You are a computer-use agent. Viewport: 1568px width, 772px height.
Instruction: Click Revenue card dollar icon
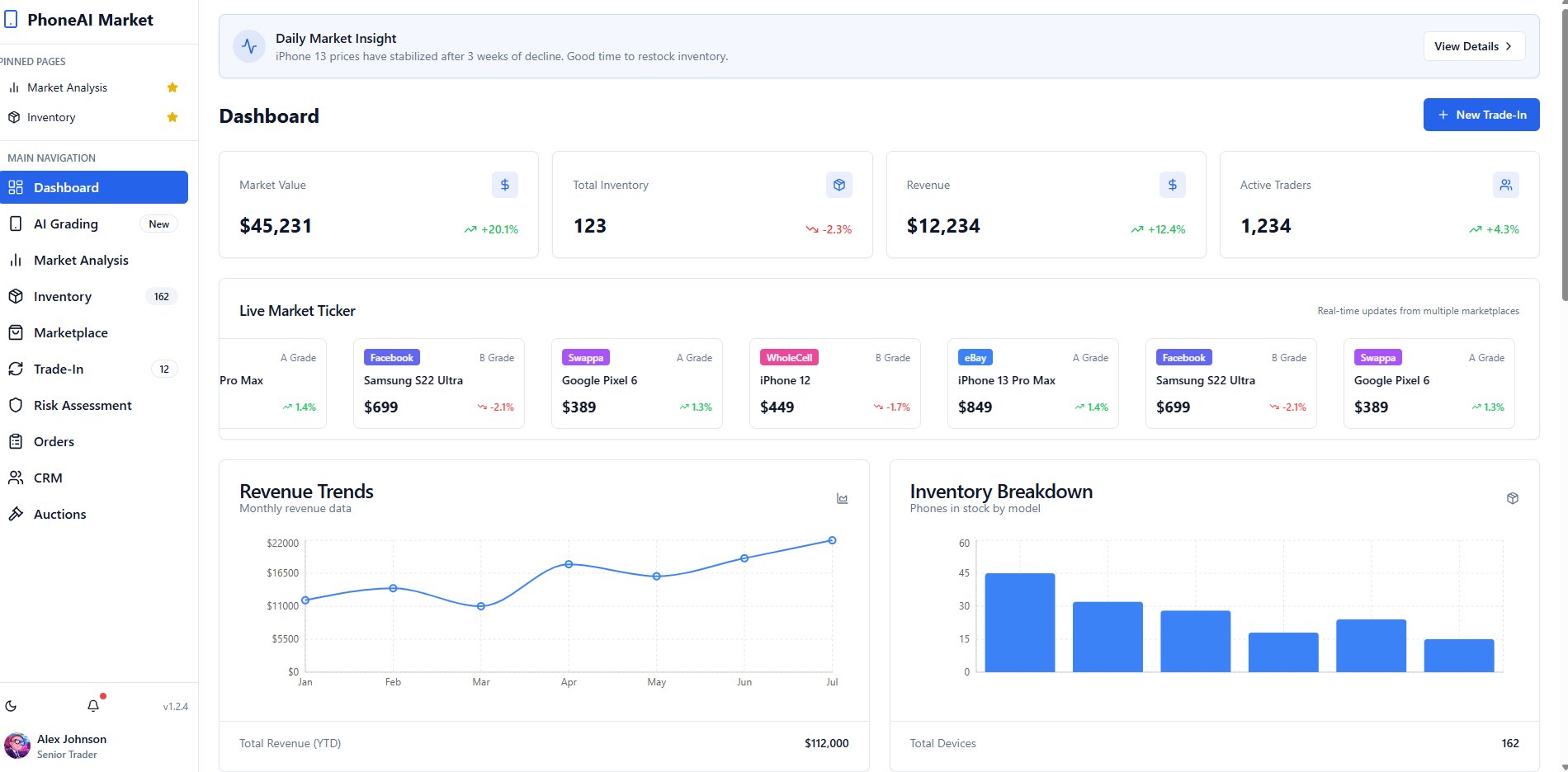coord(1173,185)
